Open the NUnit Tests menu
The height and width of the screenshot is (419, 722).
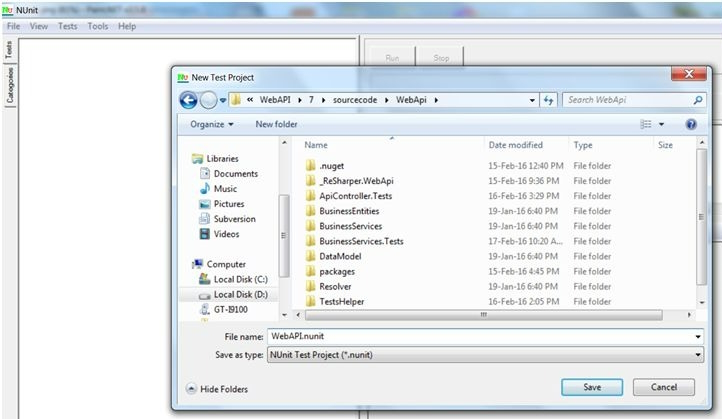point(68,26)
